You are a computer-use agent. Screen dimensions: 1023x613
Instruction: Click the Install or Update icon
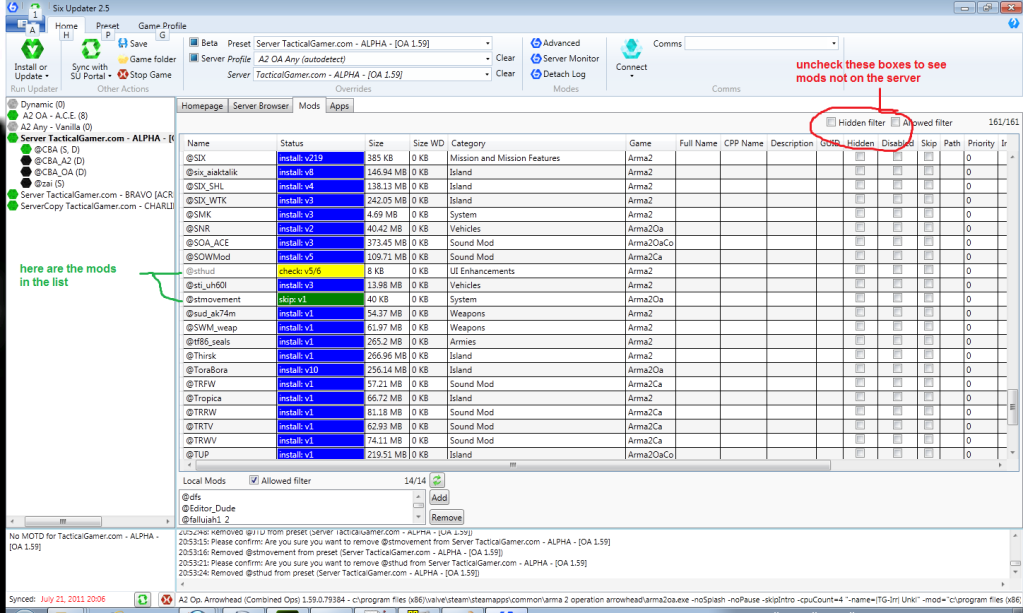tap(31, 50)
